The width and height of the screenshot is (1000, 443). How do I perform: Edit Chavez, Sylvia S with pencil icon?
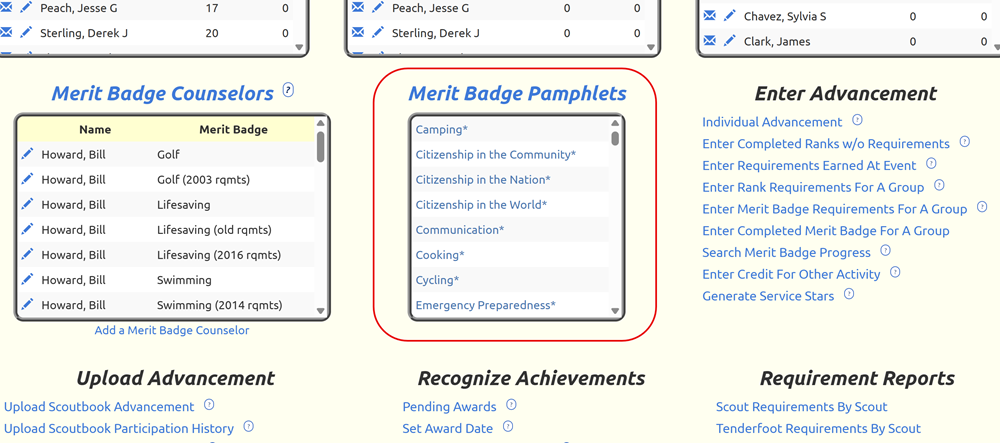(x=730, y=16)
